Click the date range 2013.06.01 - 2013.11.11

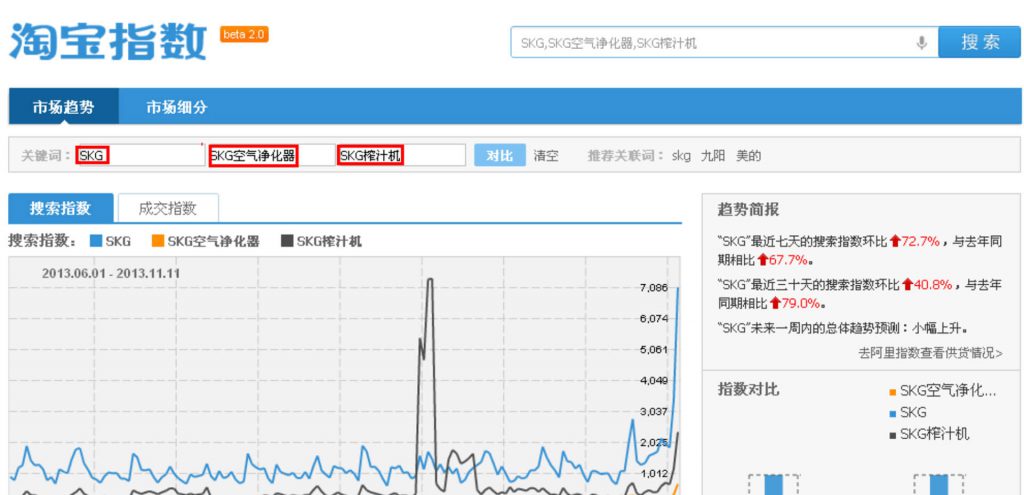[x=110, y=273]
